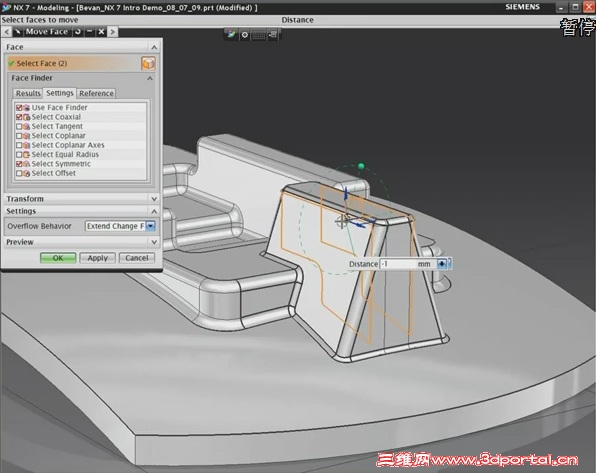597x473 pixels.
Task: Click the green rotation handle sphere
Action: (x=361, y=166)
